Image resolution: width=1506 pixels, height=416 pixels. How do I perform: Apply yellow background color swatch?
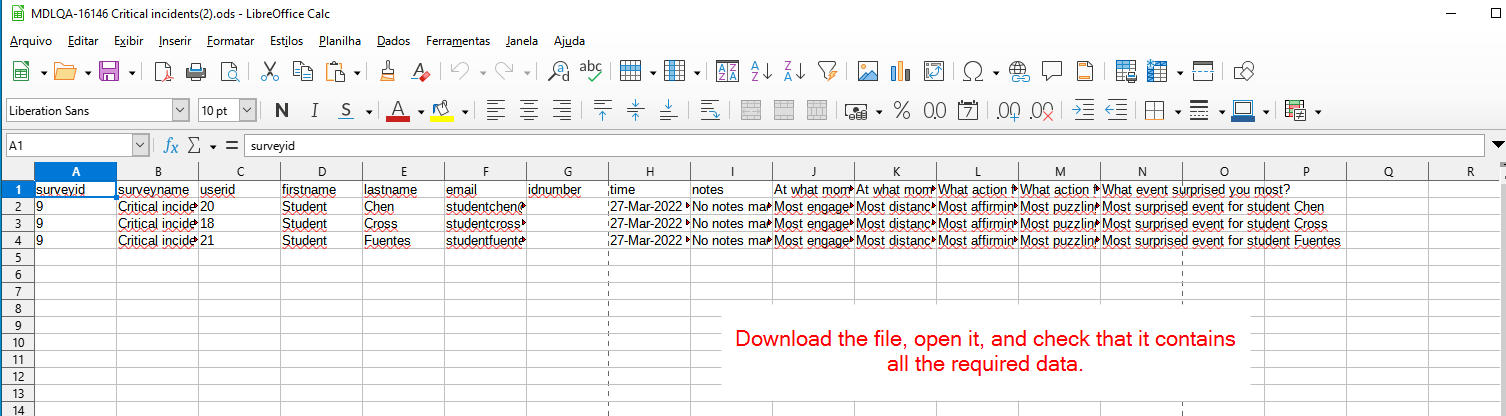pyautogui.click(x=442, y=110)
